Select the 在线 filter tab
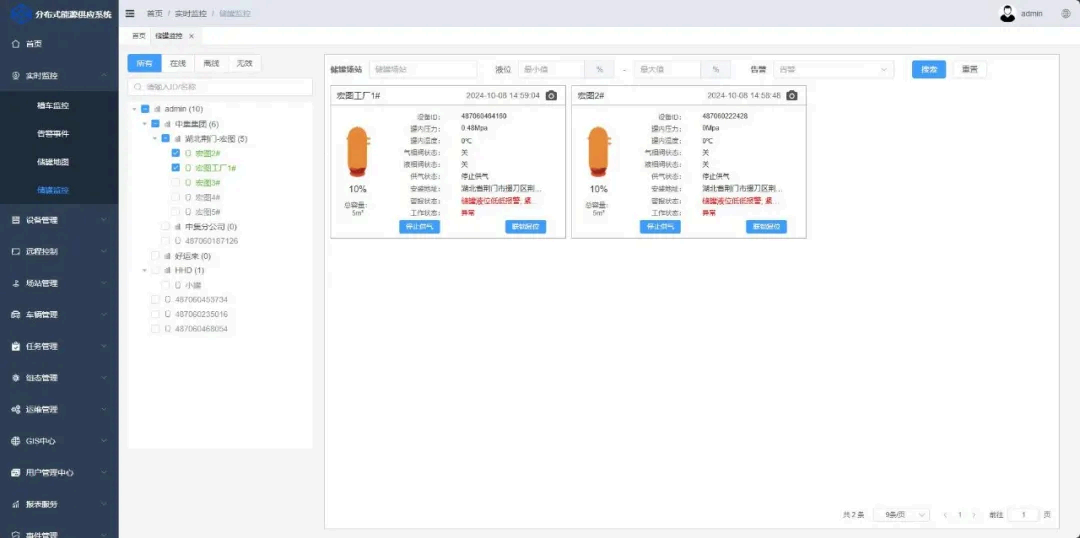Image resolution: width=1080 pixels, height=538 pixels. pyautogui.click(x=178, y=63)
